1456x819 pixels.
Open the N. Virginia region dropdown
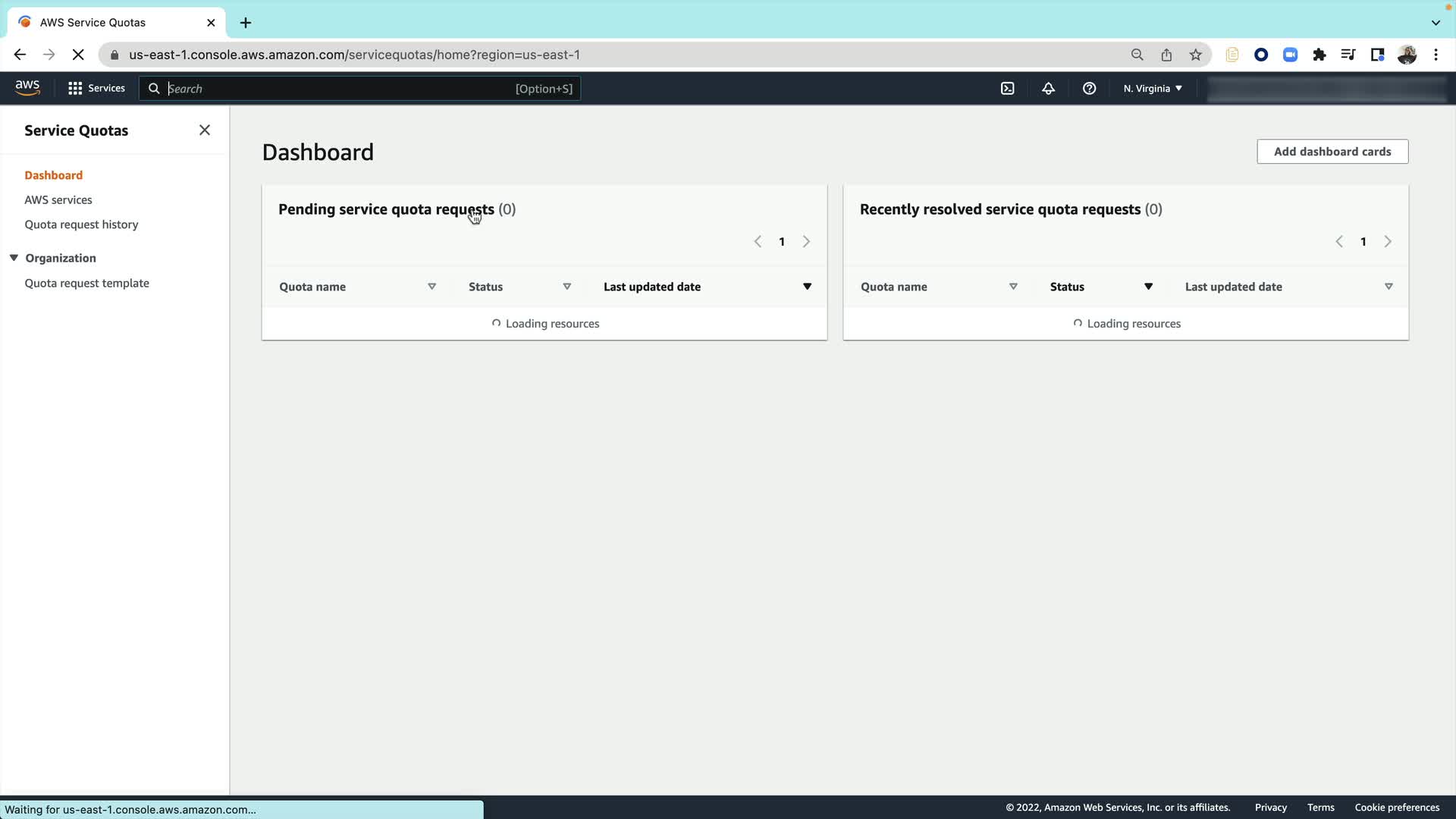click(1152, 89)
